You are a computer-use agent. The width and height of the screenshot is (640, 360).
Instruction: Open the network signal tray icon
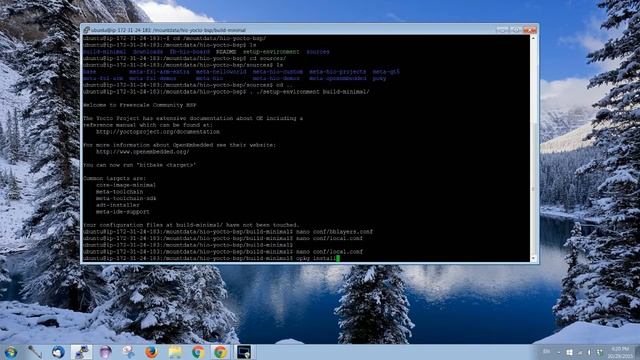click(580, 352)
